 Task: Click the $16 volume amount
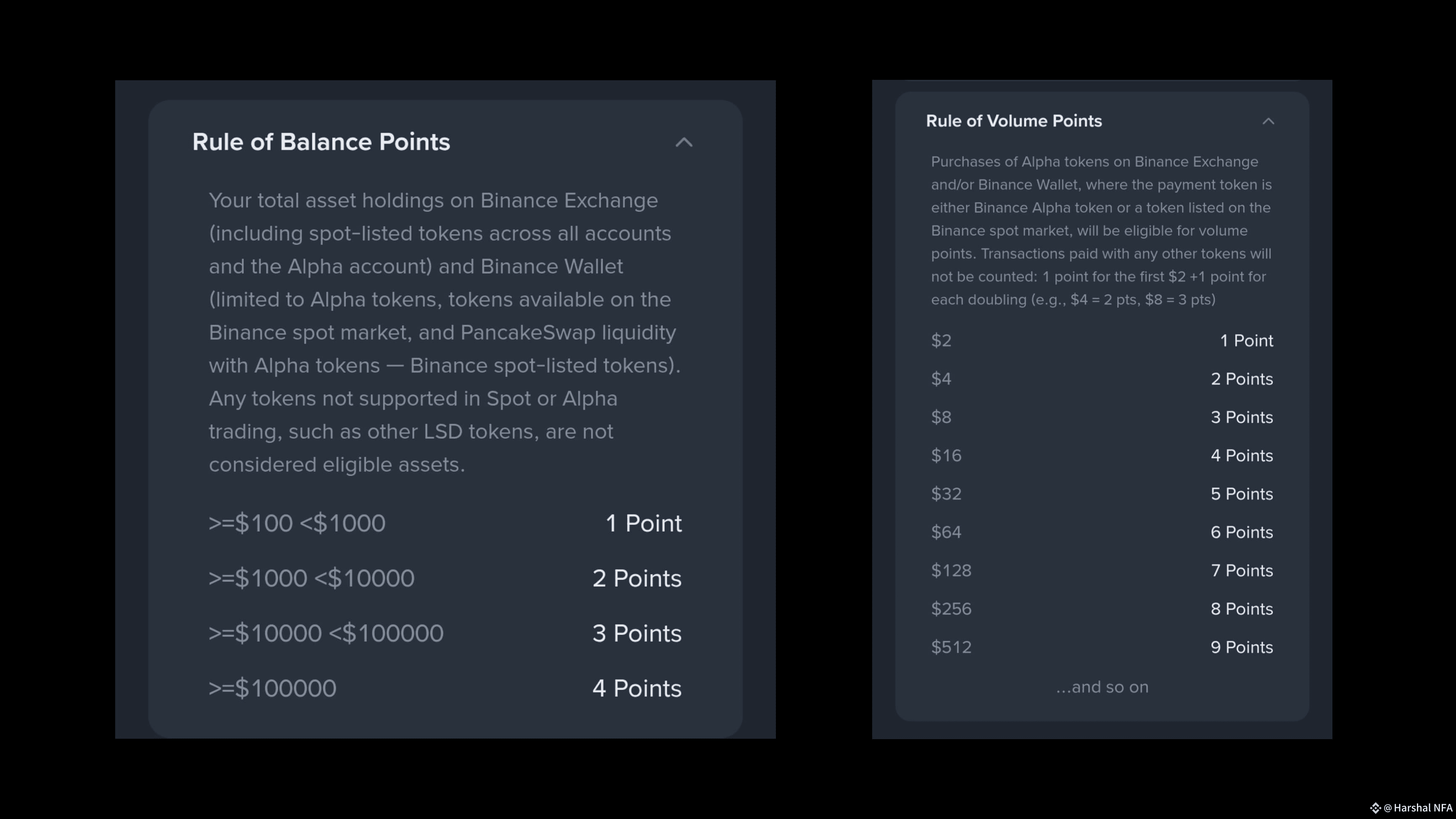tap(946, 456)
